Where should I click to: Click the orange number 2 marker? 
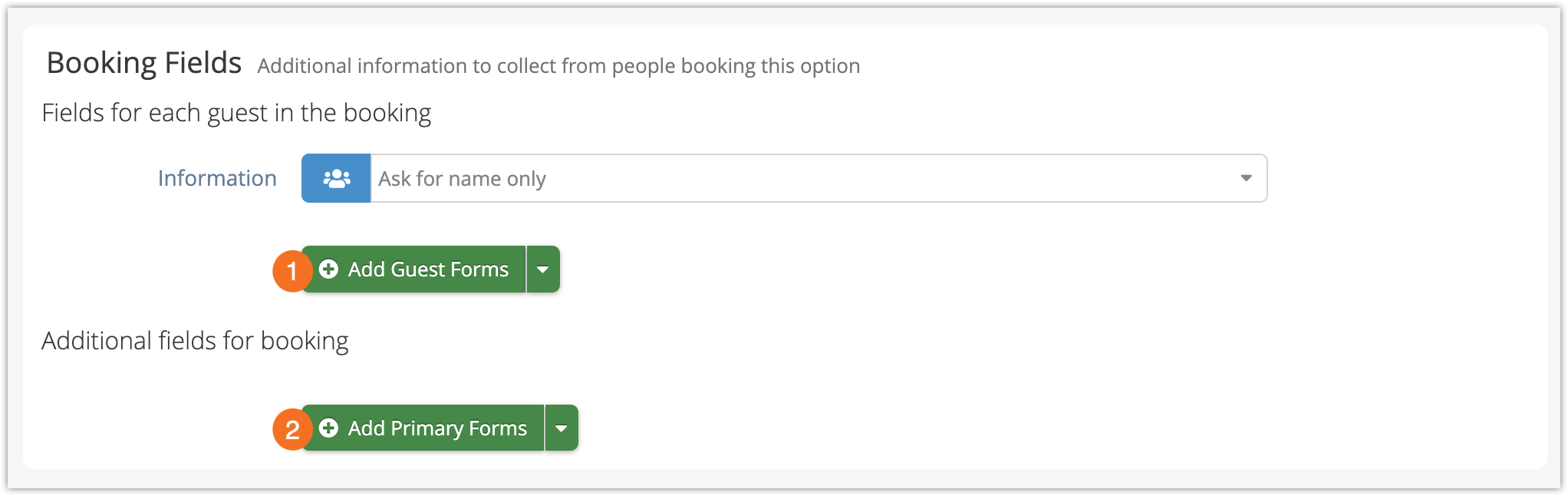[x=292, y=429]
